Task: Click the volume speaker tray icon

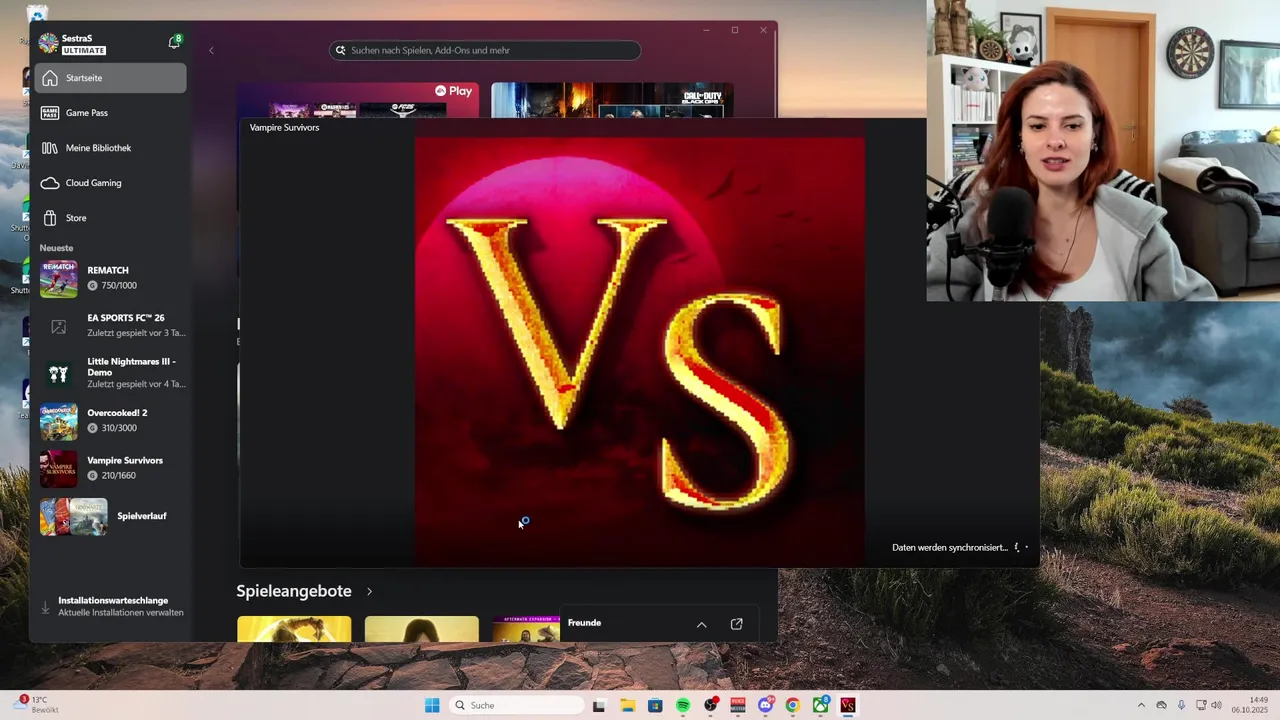Action: [x=1217, y=705]
